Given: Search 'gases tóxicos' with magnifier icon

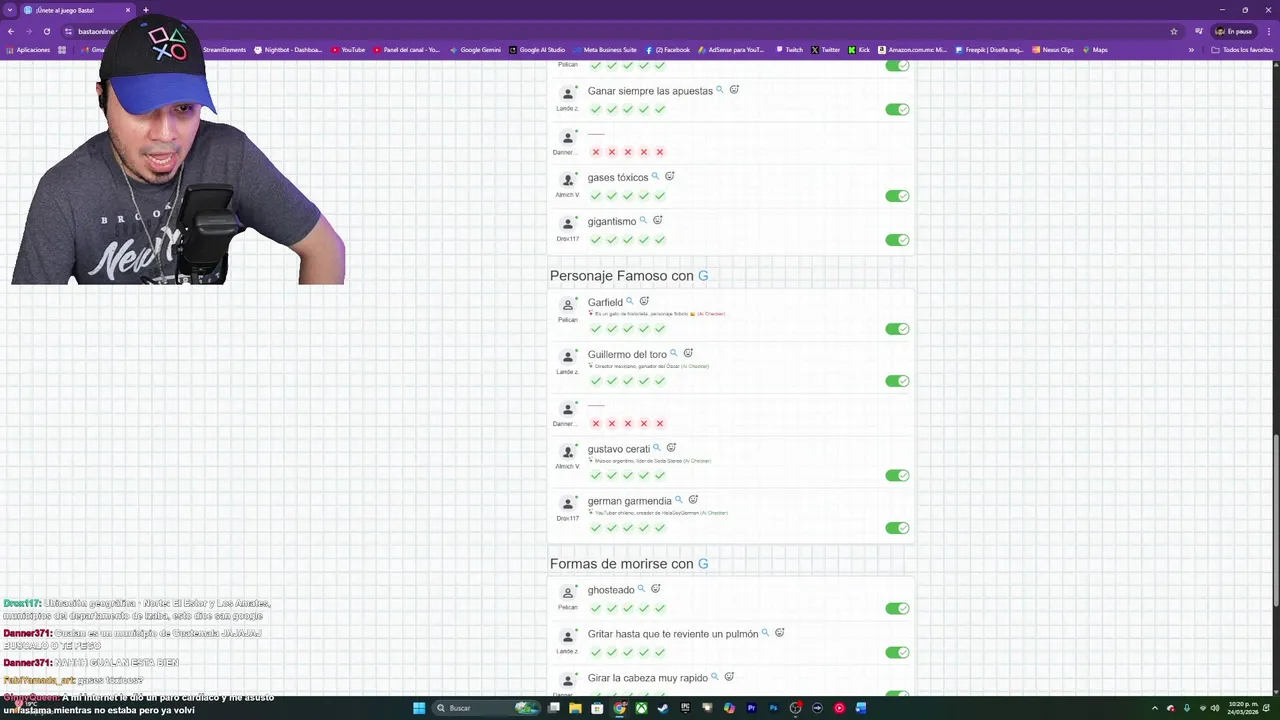Looking at the screenshot, I should pyautogui.click(x=655, y=176).
